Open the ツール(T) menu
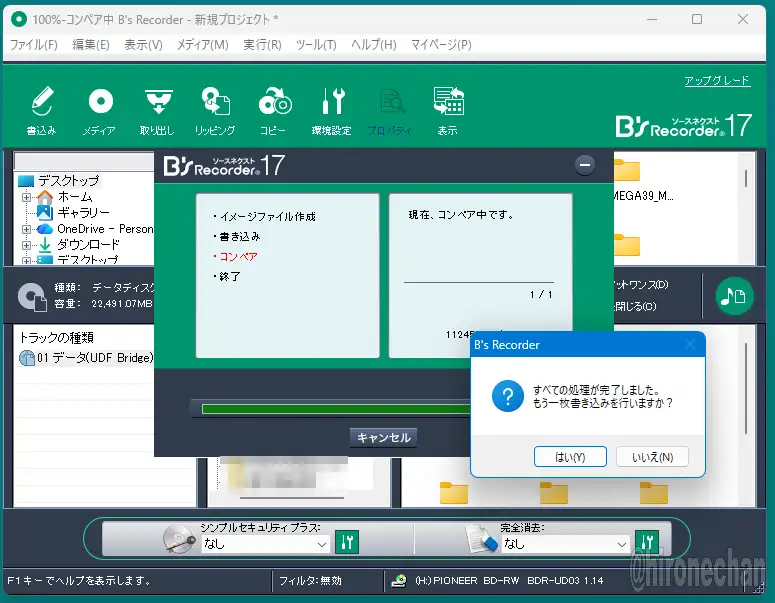This screenshot has width=775, height=603. coord(316,45)
